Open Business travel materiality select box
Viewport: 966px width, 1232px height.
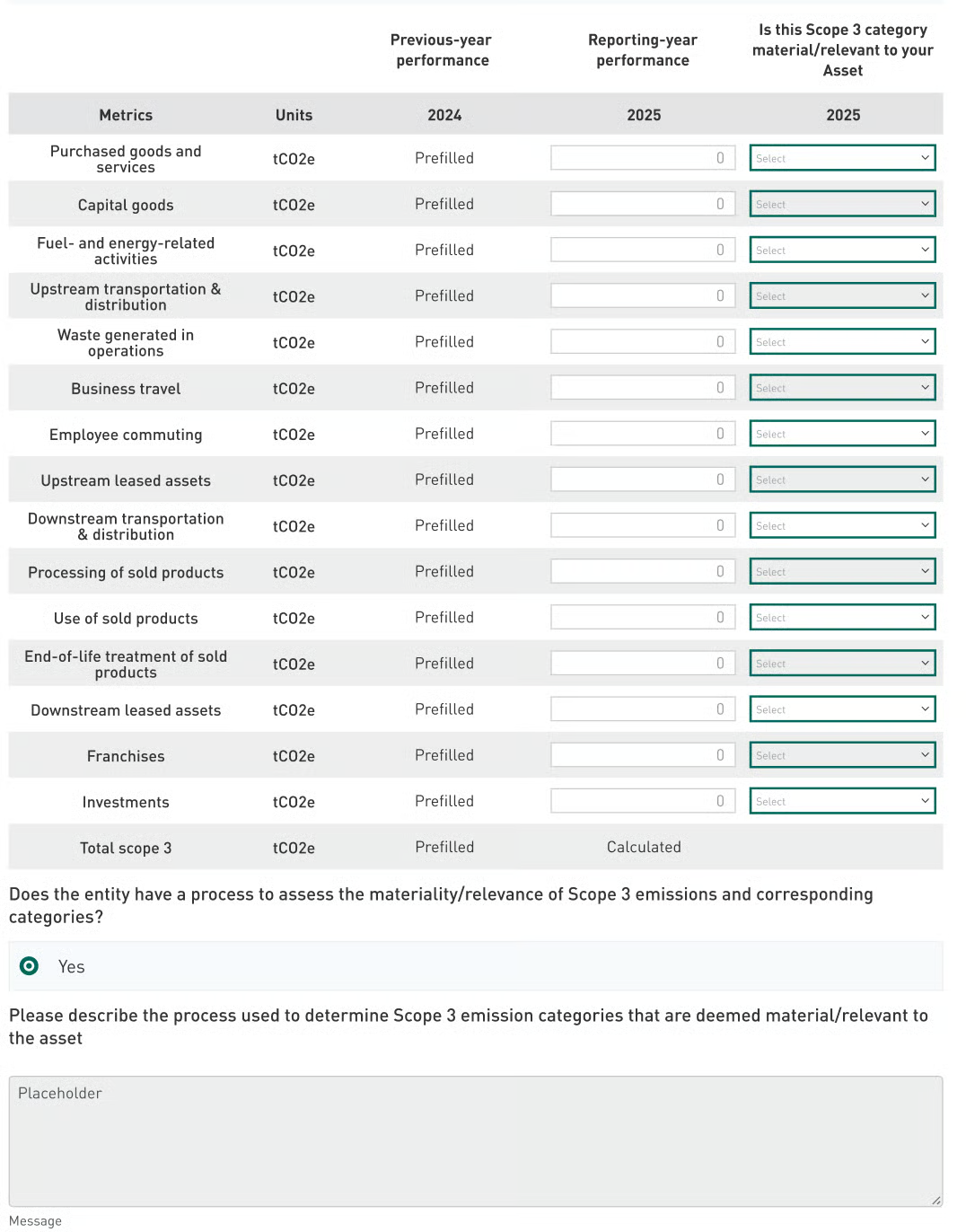(x=842, y=388)
